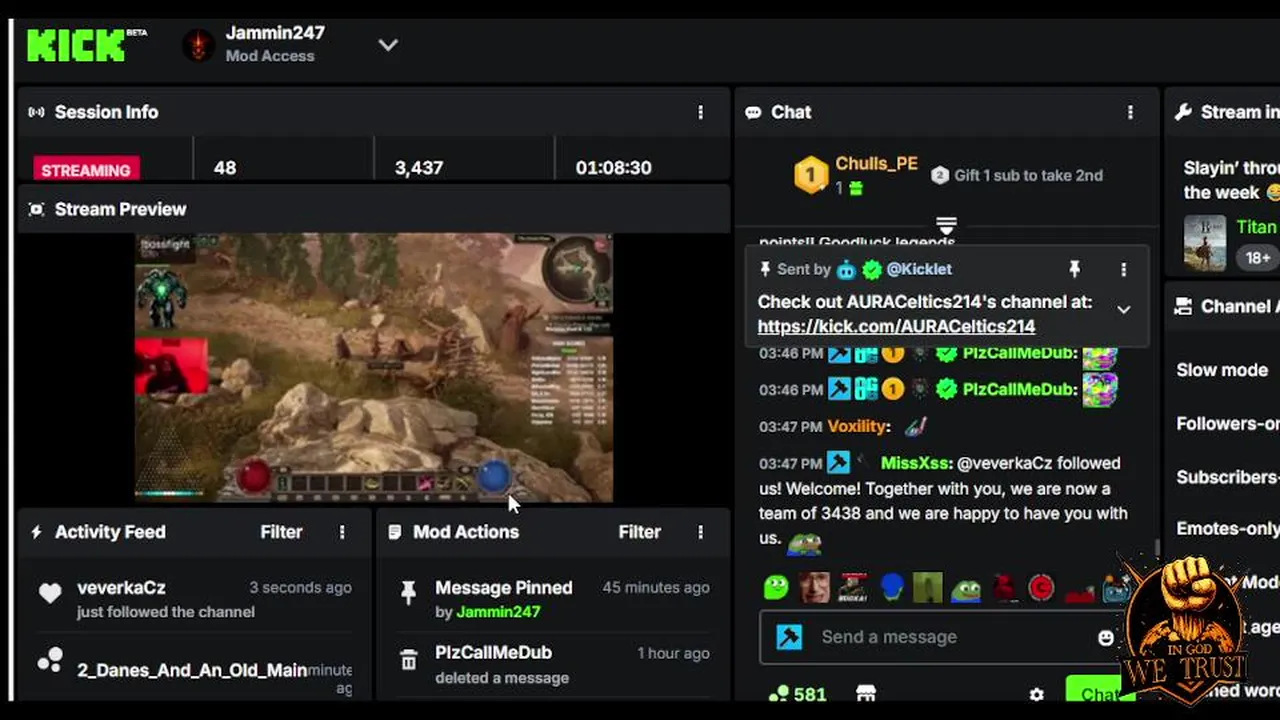1280x720 pixels.
Task: Click the trash icon beside PlzCallMeDub
Action: tap(408, 660)
